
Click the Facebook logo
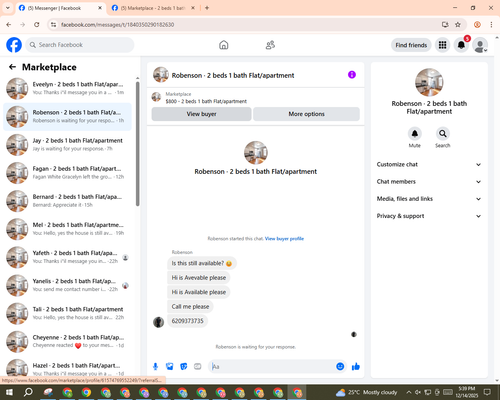coord(14,45)
